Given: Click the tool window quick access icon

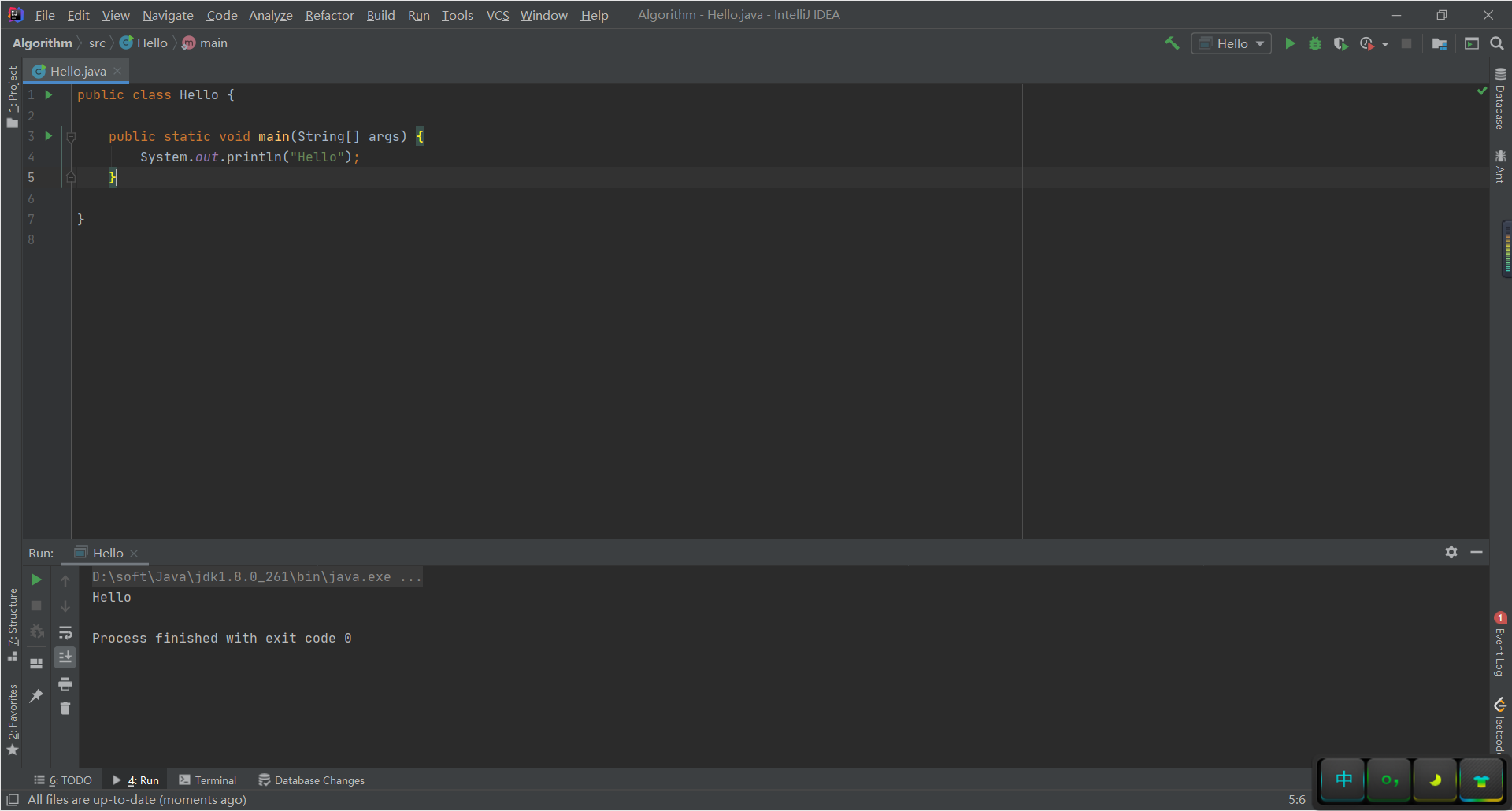Looking at the screenshot, I should [13, 800].
